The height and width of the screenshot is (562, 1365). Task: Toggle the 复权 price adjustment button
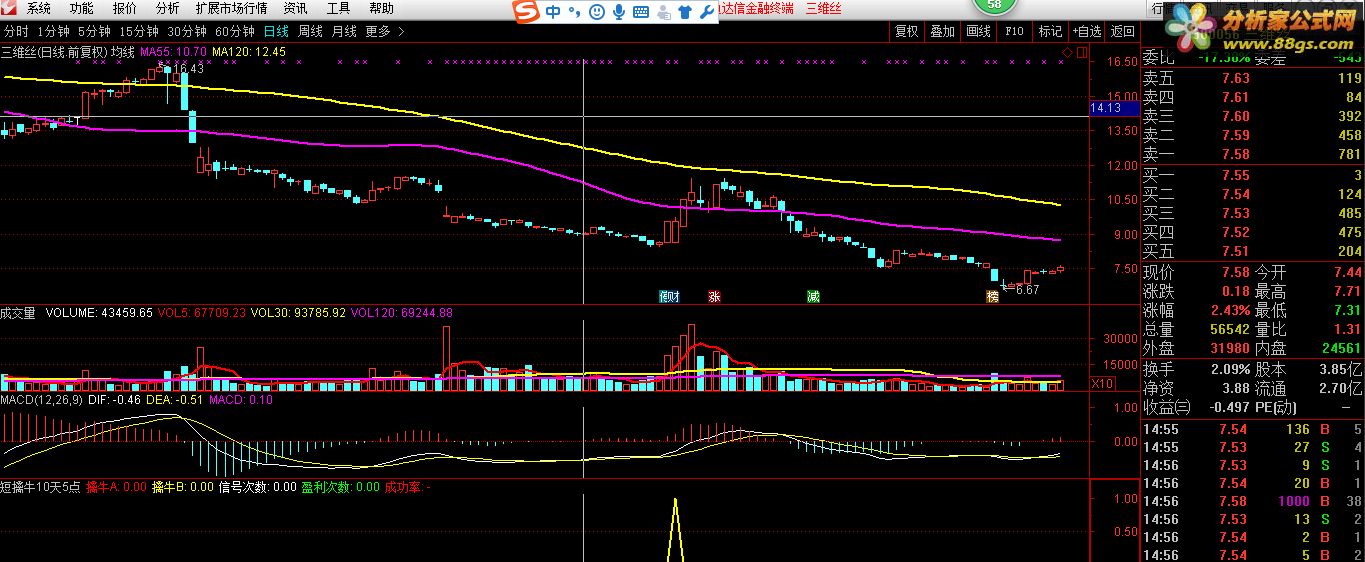[x=906, y=31]
